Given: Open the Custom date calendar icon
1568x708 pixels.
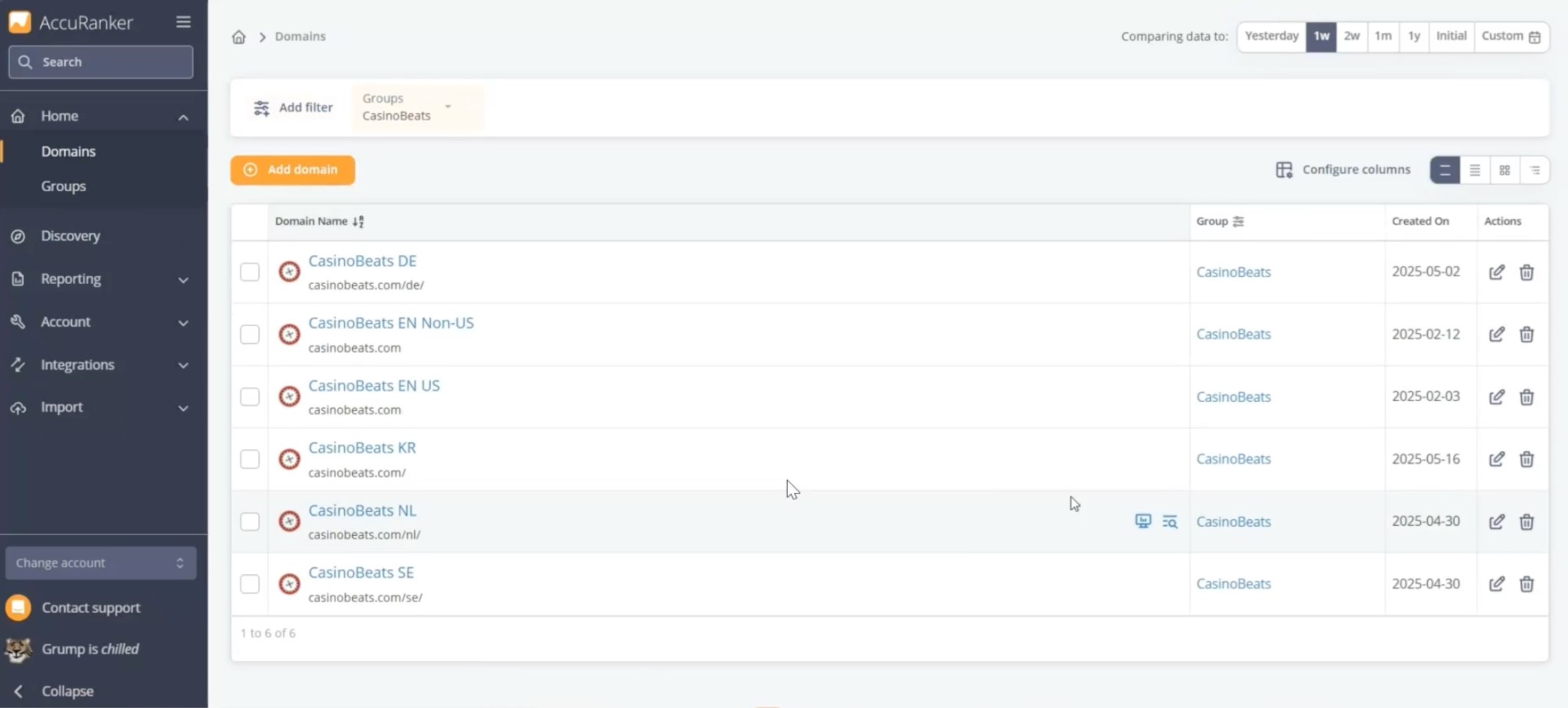Looking at the screenshot, I should coord(1534,37).
